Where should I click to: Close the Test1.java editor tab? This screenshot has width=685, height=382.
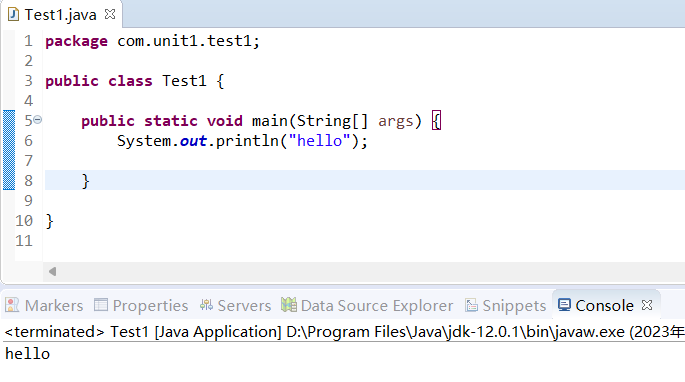[110, 14]
